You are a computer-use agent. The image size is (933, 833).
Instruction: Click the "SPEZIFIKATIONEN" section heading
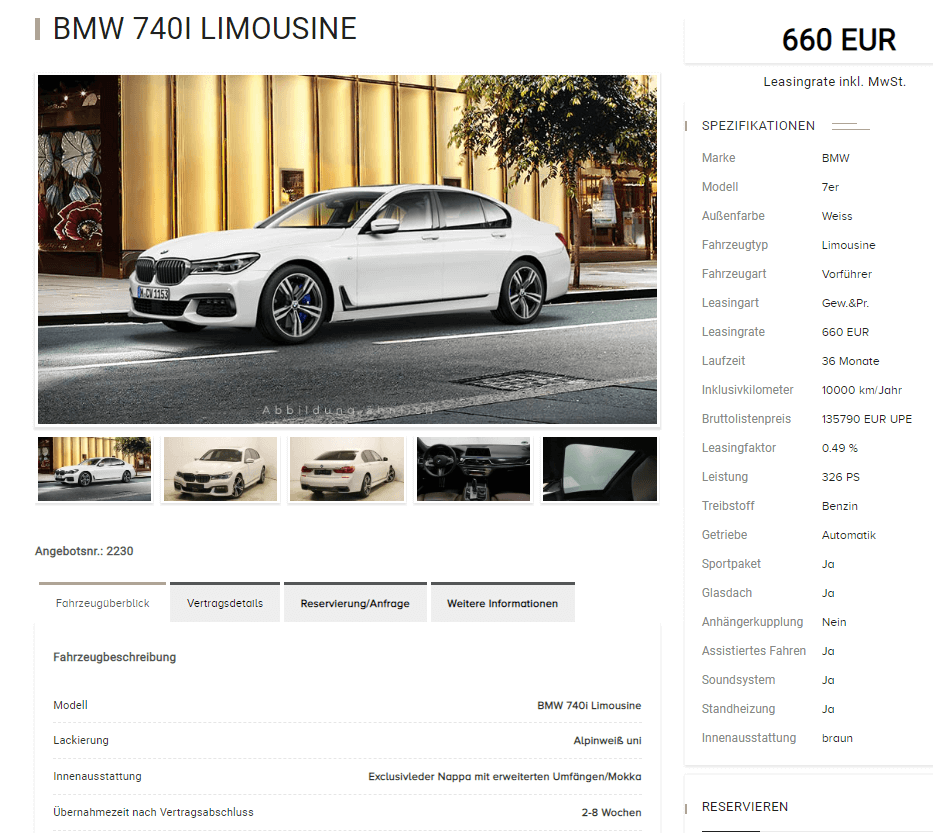pos(758,126)
